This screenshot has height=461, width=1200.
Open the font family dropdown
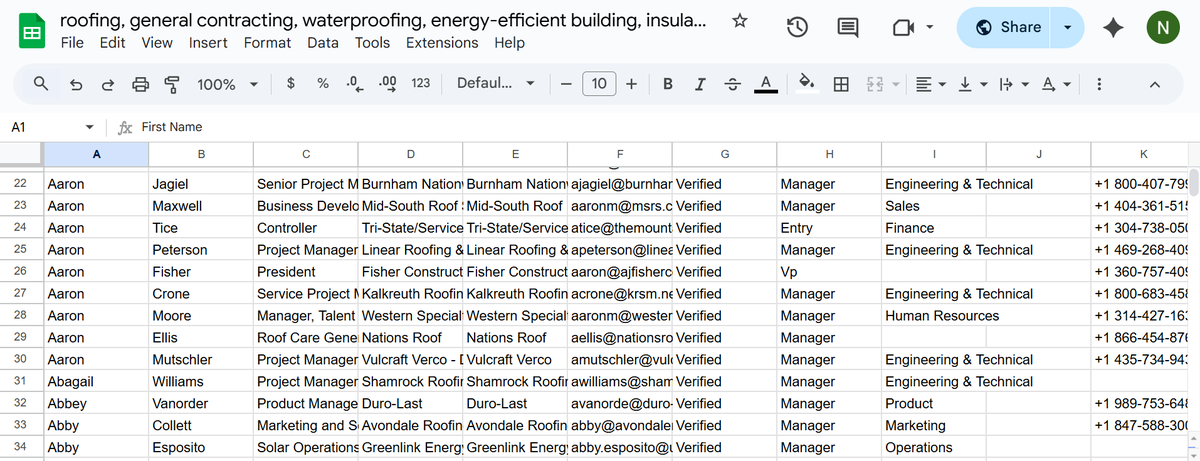(x=495, y=84)
